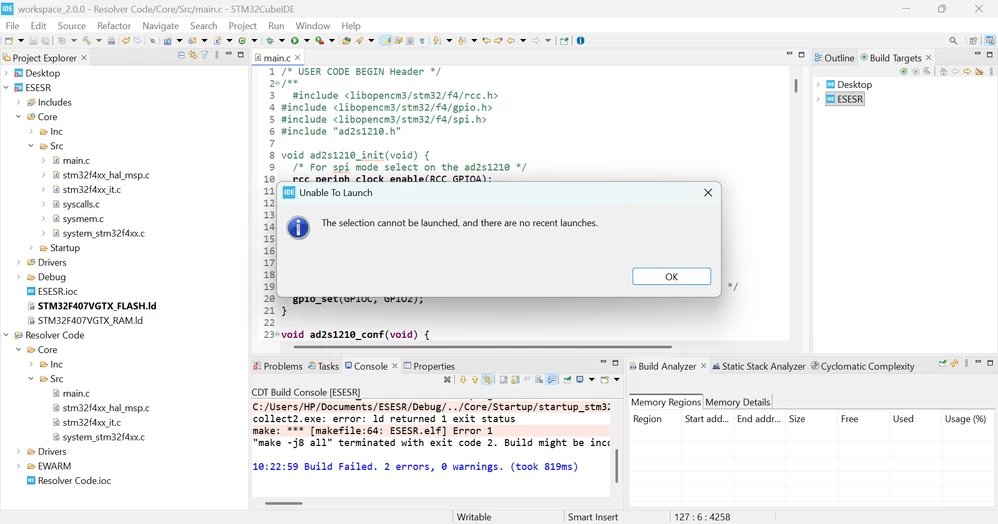Click the Clear Console X icon
Image resolution: width=998 pixels, height=524 pixels.
click(538, 379)
